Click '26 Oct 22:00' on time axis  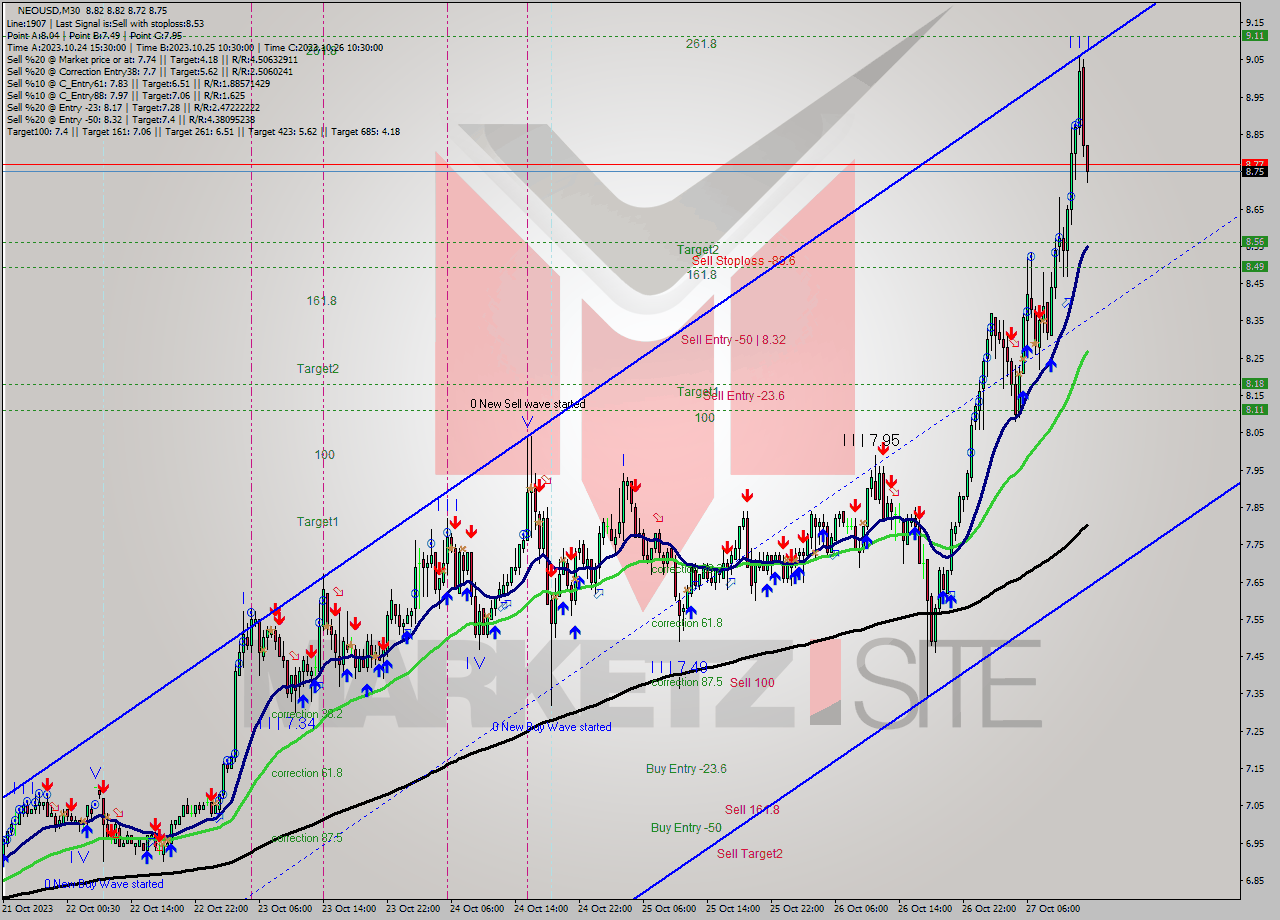[x=990, y=909]
